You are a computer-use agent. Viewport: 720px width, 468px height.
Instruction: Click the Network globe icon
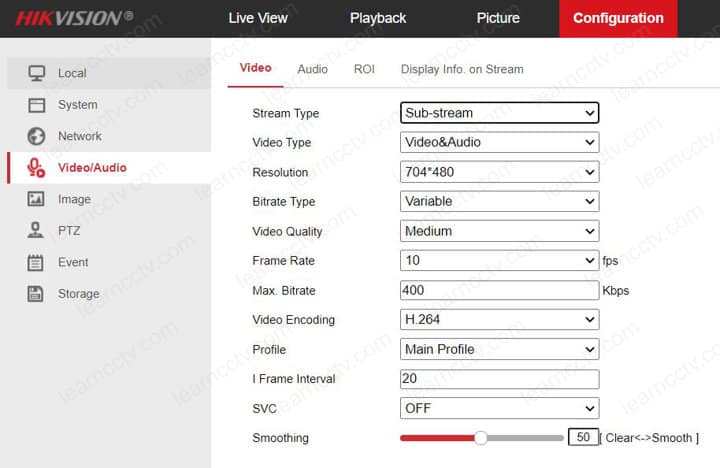(x=37, y=136)
